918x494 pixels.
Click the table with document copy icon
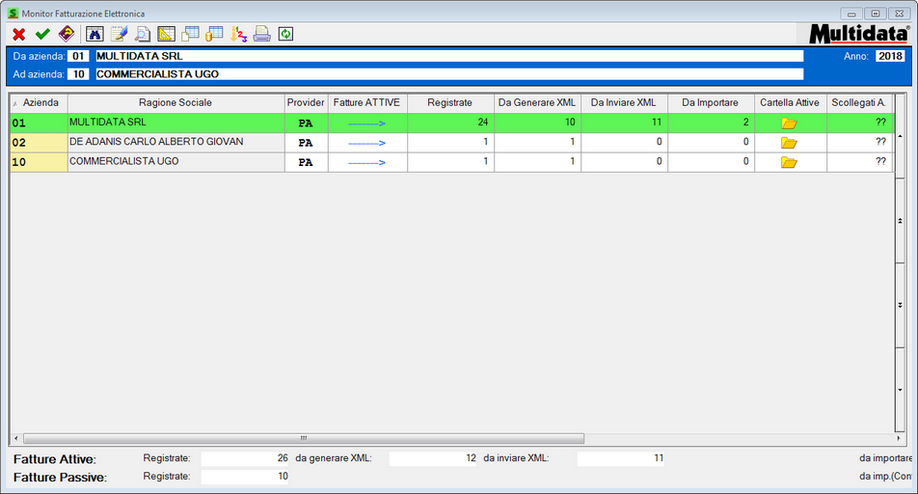coord(190,34)
